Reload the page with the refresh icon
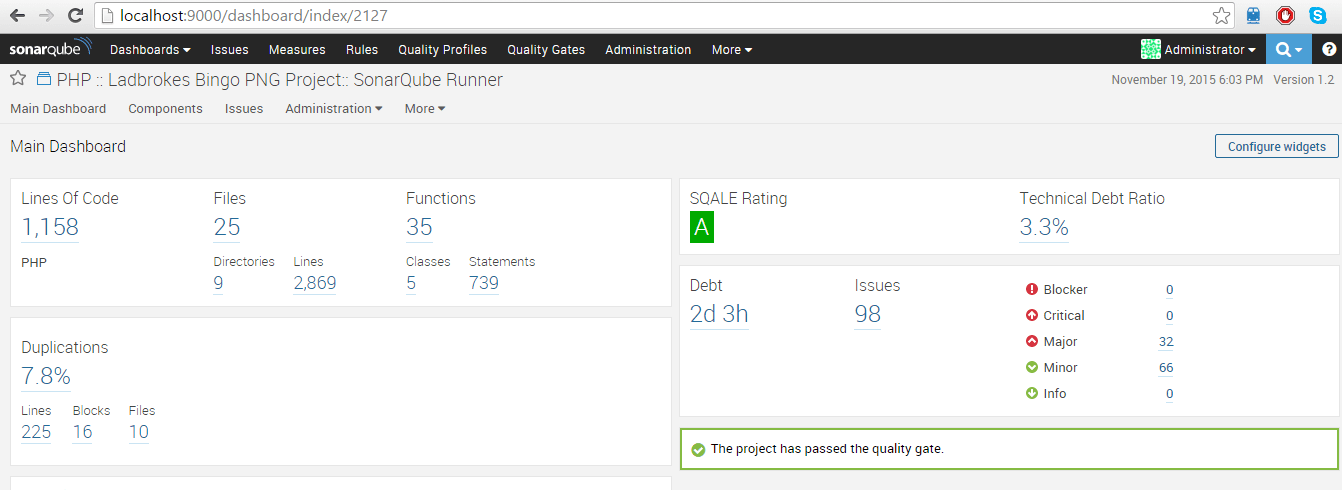Screen dimensions: 1342x490 (75, 16)
